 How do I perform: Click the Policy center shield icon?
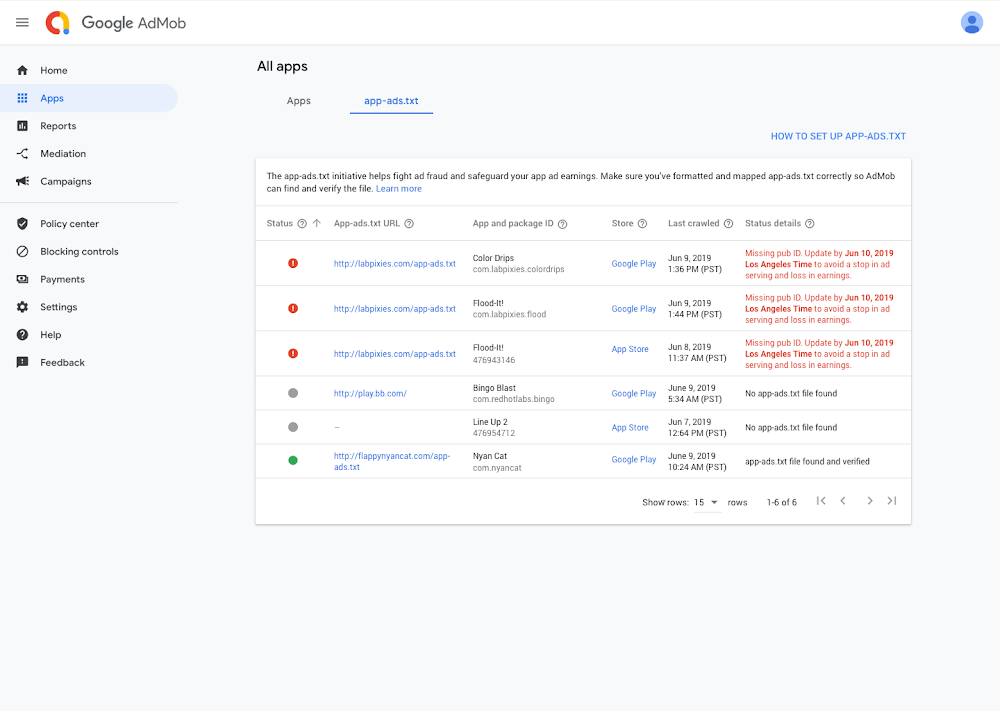(x=22, y=224)
